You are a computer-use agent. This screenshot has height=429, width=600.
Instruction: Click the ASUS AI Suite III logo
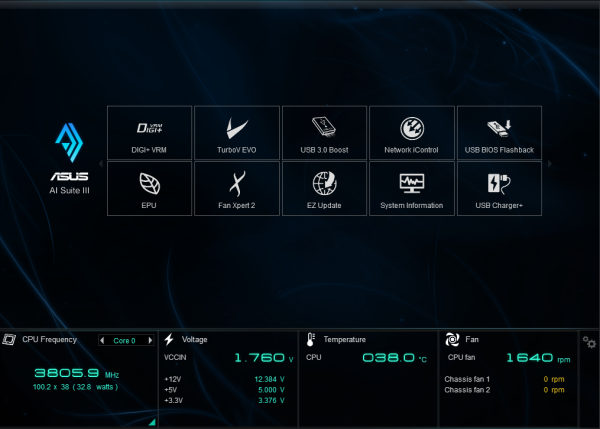(69, 158)
